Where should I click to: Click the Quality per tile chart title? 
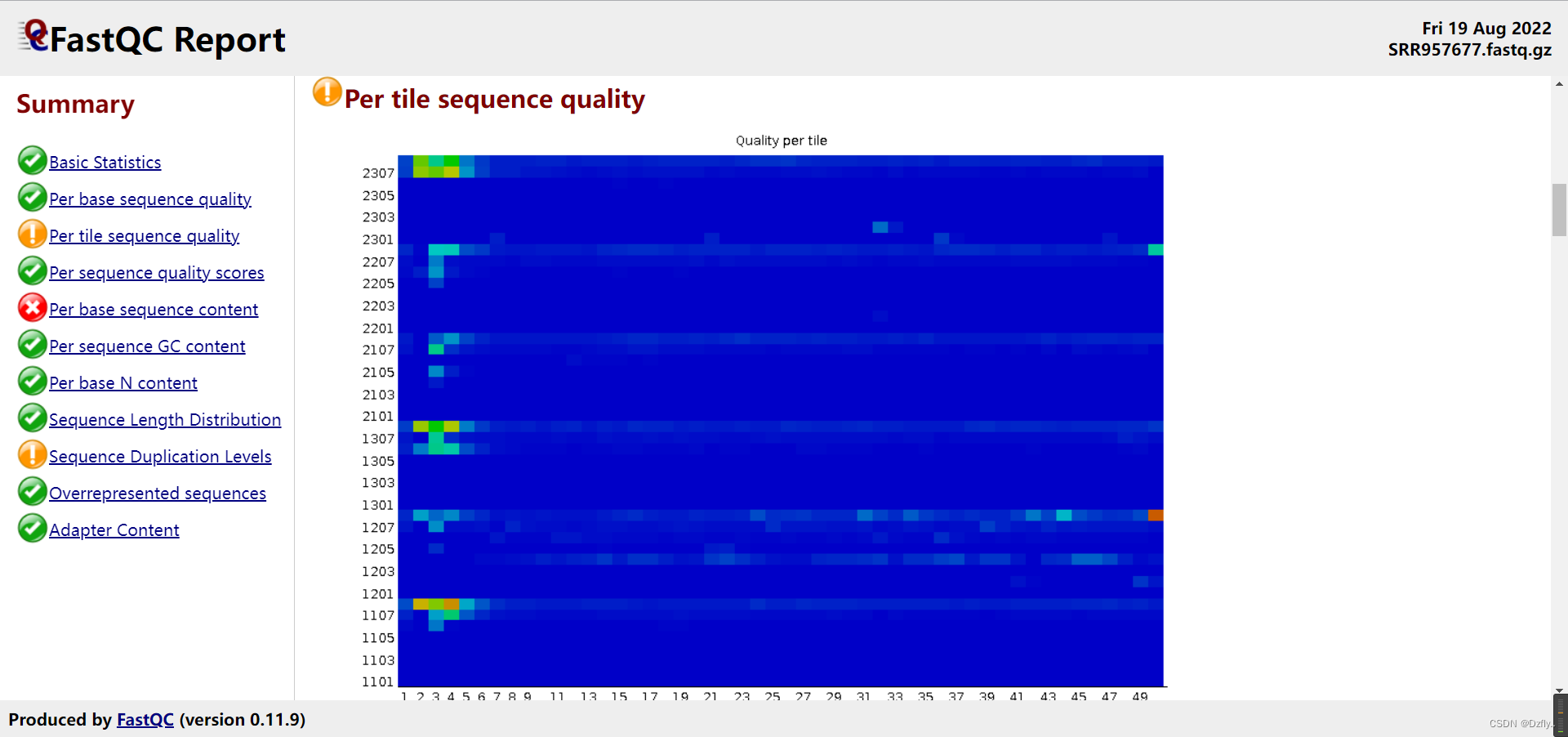tap(782, 141)
